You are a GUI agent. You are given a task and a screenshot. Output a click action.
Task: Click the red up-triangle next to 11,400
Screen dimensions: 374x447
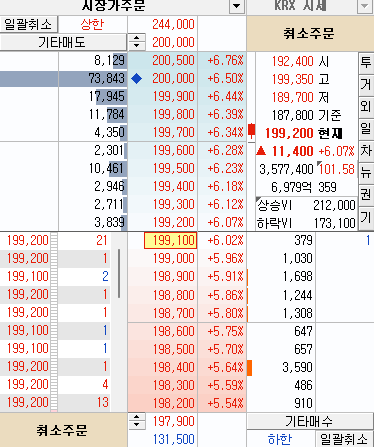click(261, 151)
